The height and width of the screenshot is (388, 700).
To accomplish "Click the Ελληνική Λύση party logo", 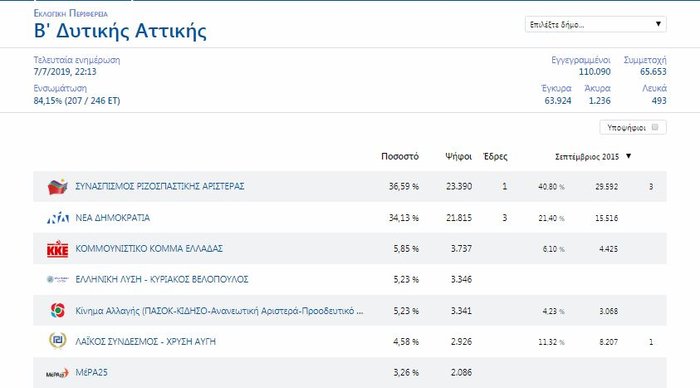I will (x=58, y=280).
